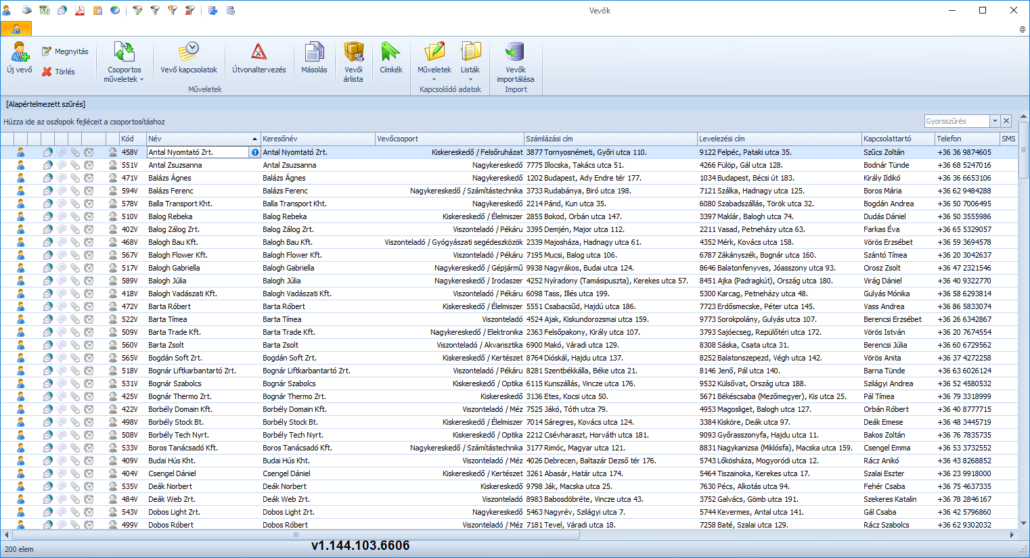This screenshot has width=1030, height=558.
Task: Expand the Listák dropdown
Action: tap(470, 62)
